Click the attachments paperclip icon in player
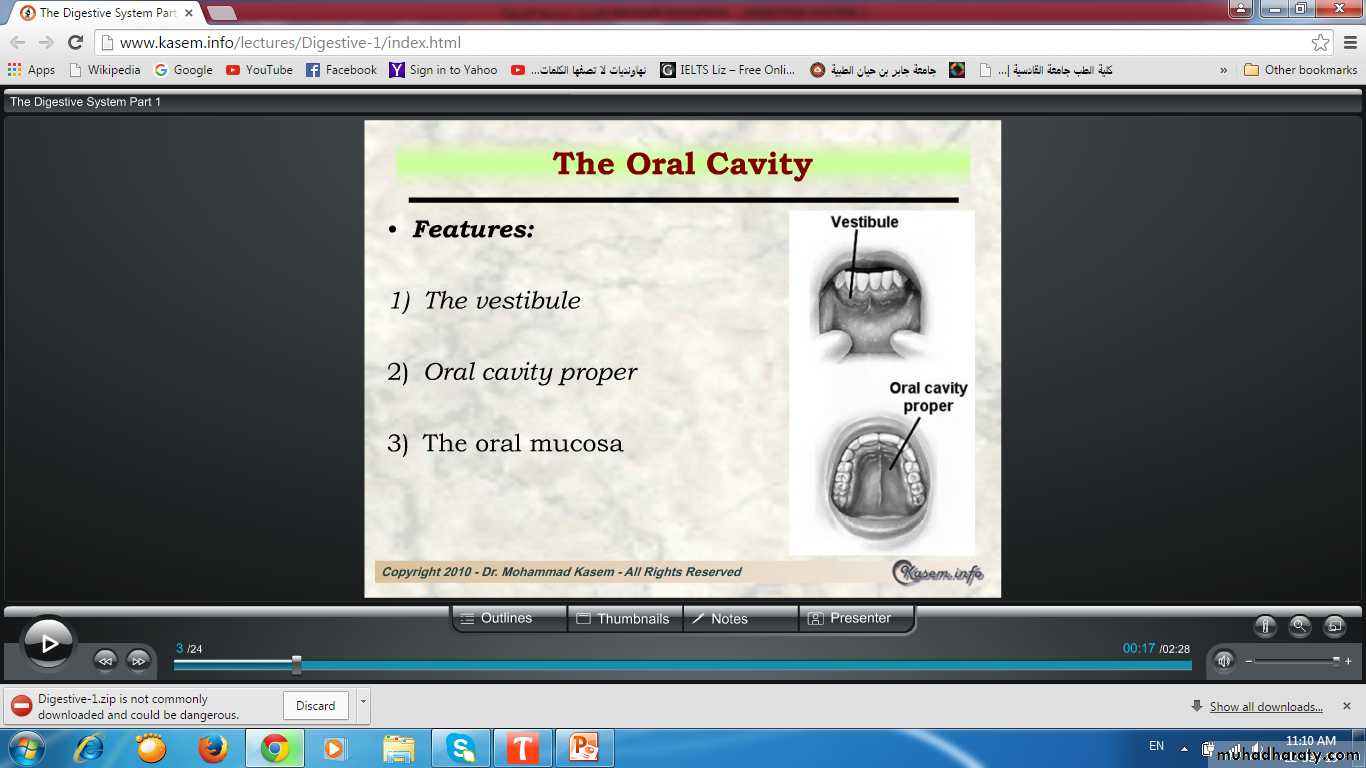Image resolution: width=1366 pixels, height=768 pixels. point(1265,627)
